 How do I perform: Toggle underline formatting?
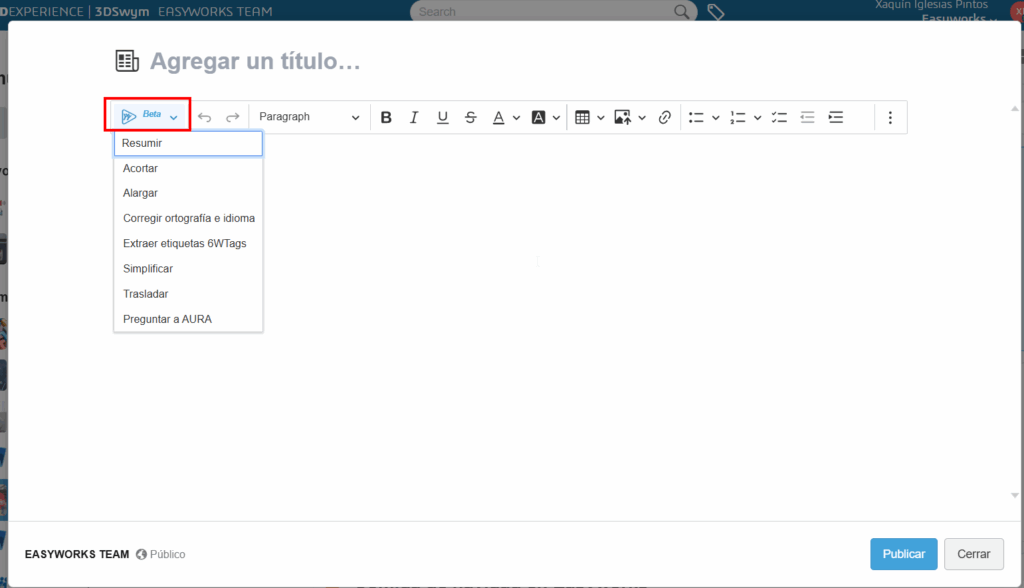pos(442,117)
